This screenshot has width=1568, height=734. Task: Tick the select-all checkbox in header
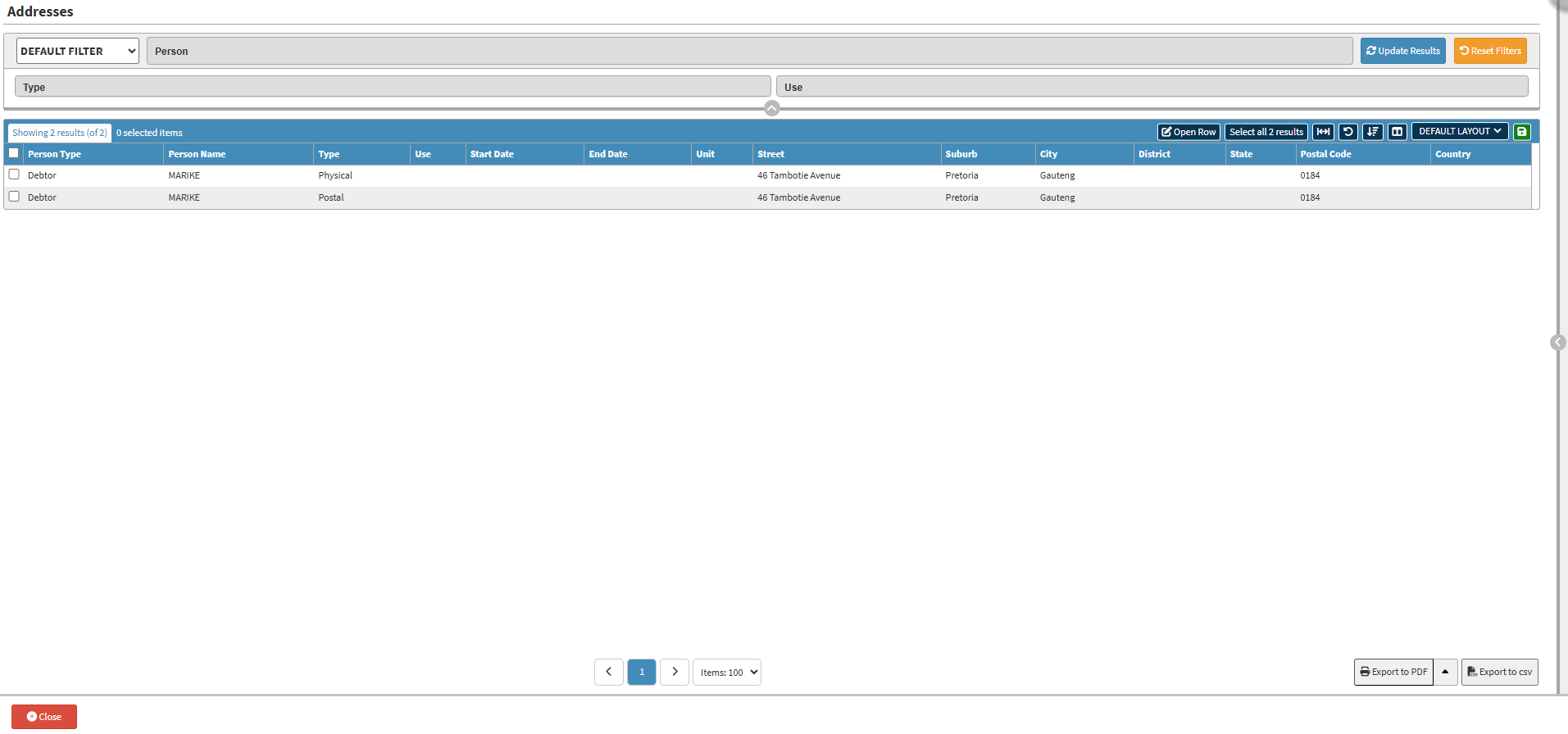[x=14, y=153]
